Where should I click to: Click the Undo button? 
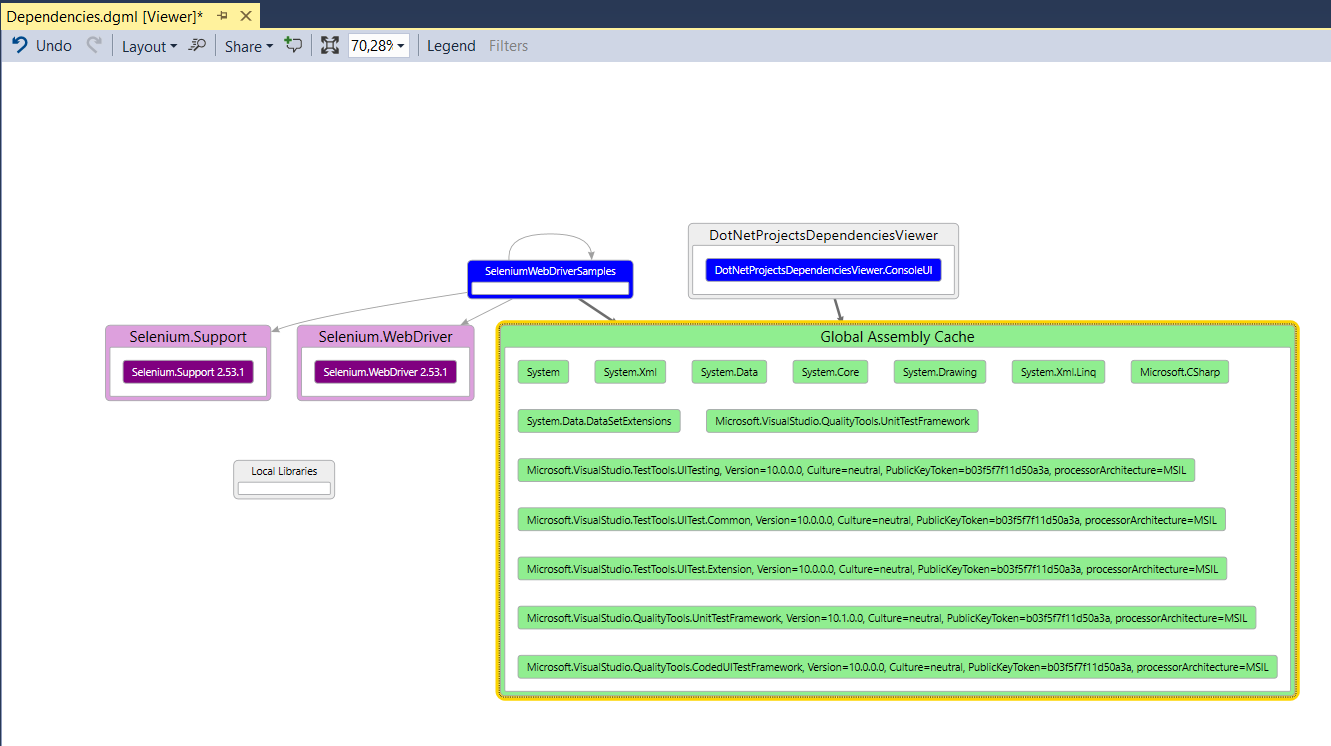click(x=41, y=46)
